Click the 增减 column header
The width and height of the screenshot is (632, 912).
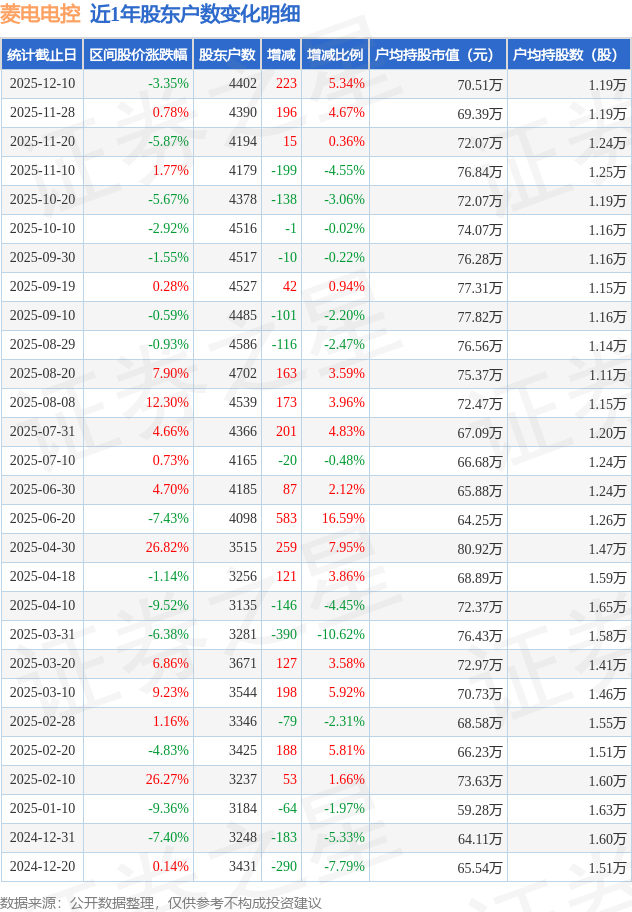281,55
